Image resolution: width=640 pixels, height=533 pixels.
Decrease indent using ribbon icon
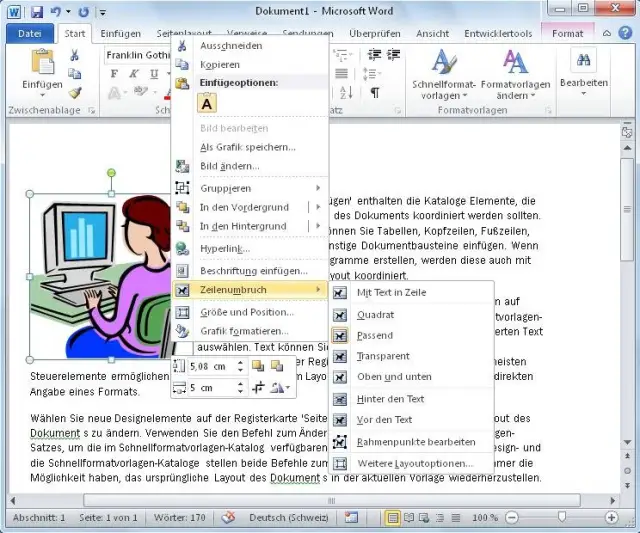coord(374,55)
